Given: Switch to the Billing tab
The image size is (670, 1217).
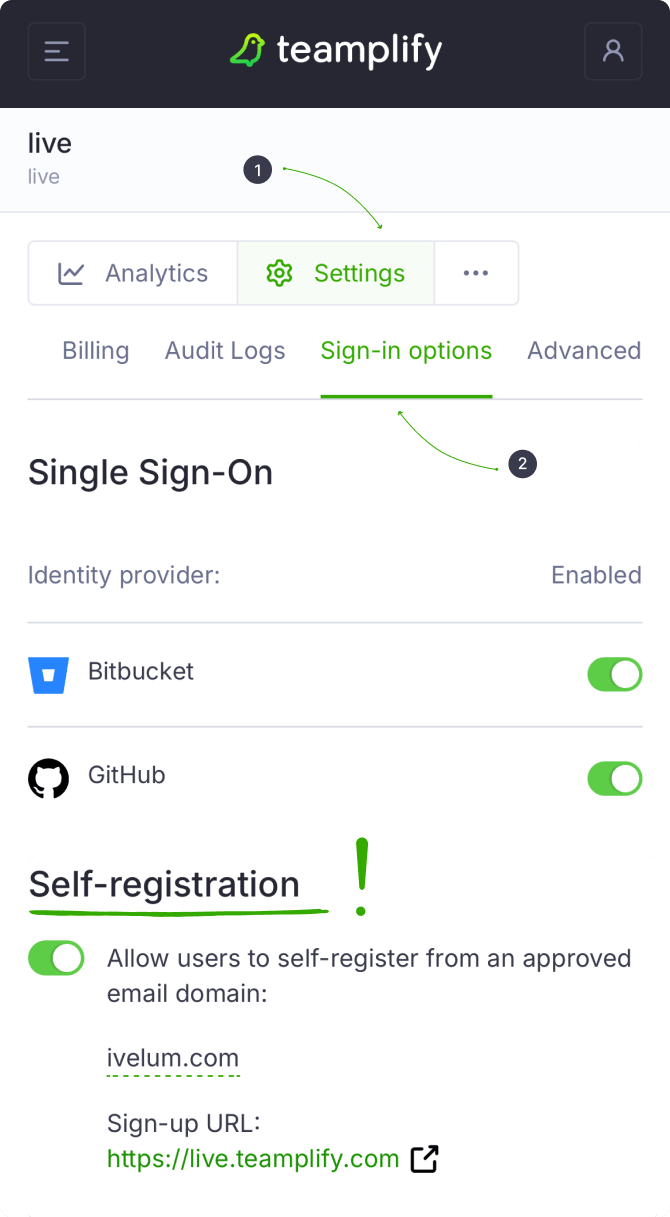Looking at the screenshot, I should [96, 351].
